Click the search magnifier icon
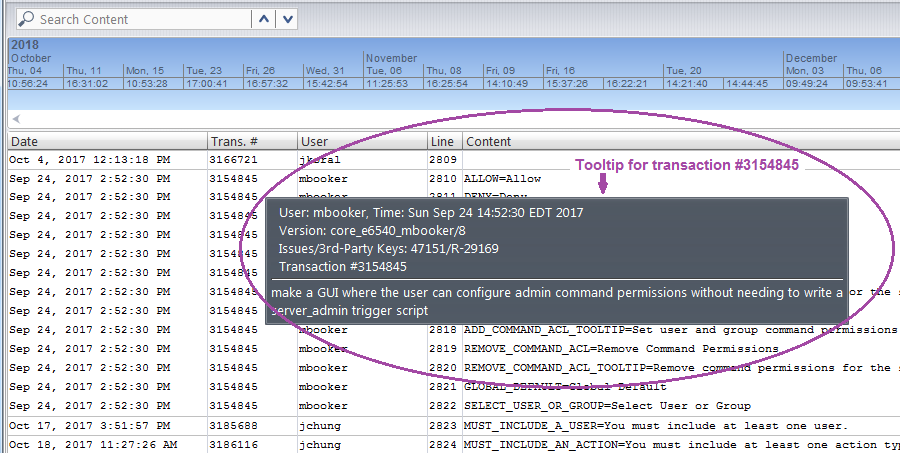The image size is (900, 453). pos(26,19)
